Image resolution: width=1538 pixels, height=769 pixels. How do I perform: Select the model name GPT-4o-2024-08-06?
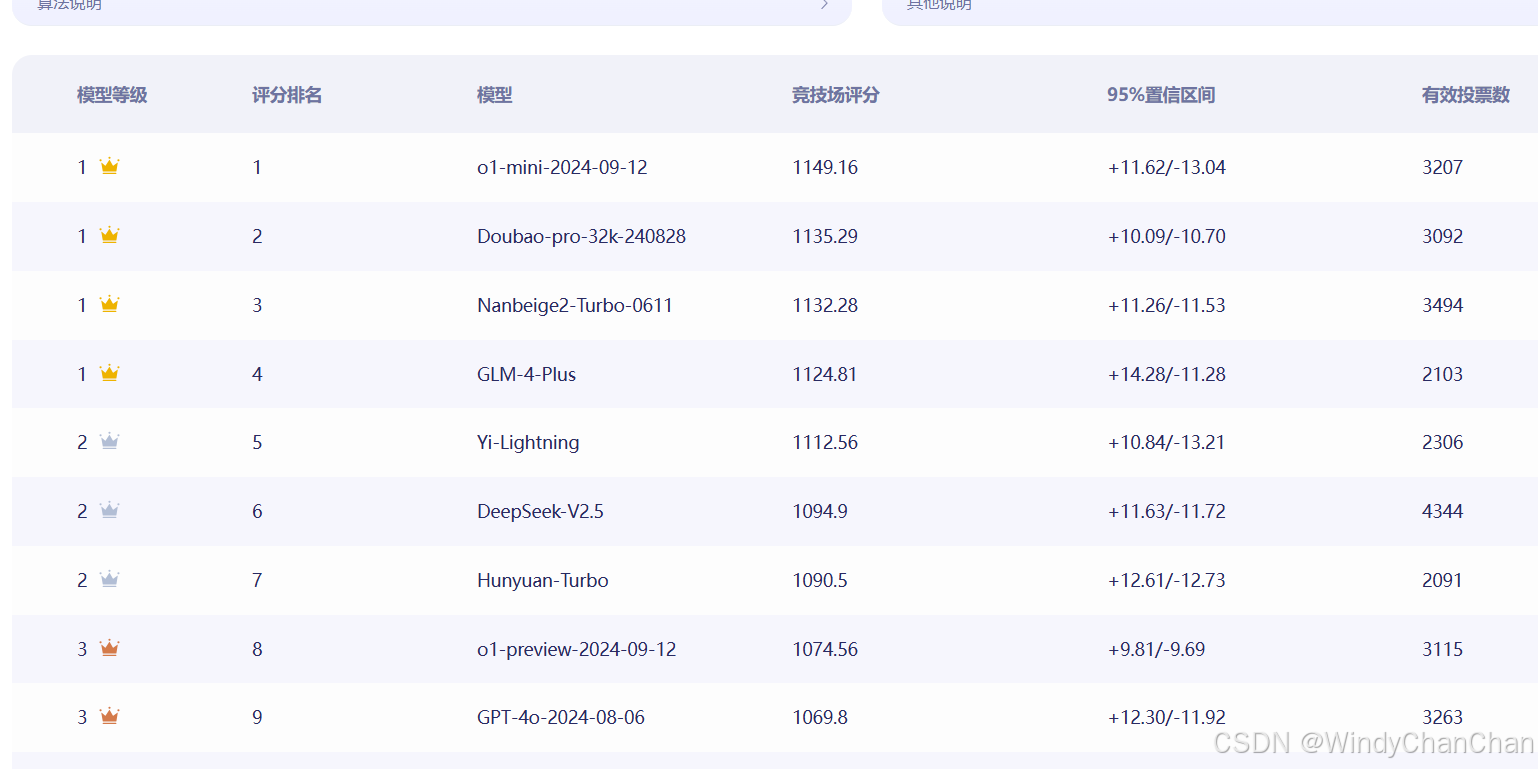[561, 717]
